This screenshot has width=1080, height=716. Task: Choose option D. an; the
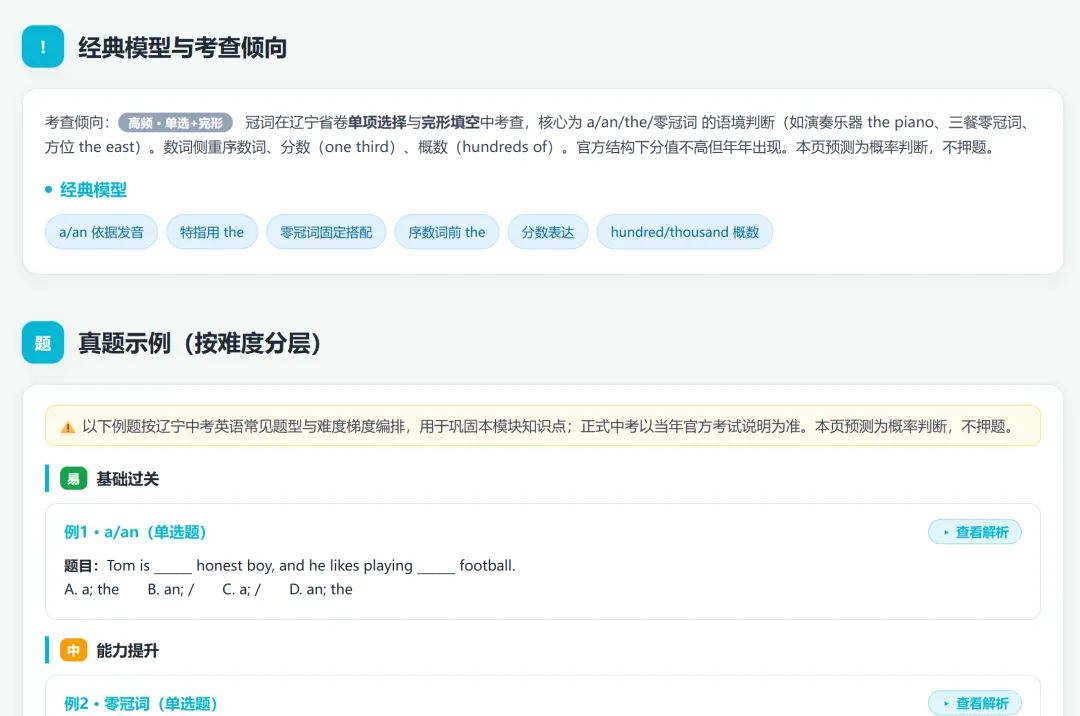point(321,589)
